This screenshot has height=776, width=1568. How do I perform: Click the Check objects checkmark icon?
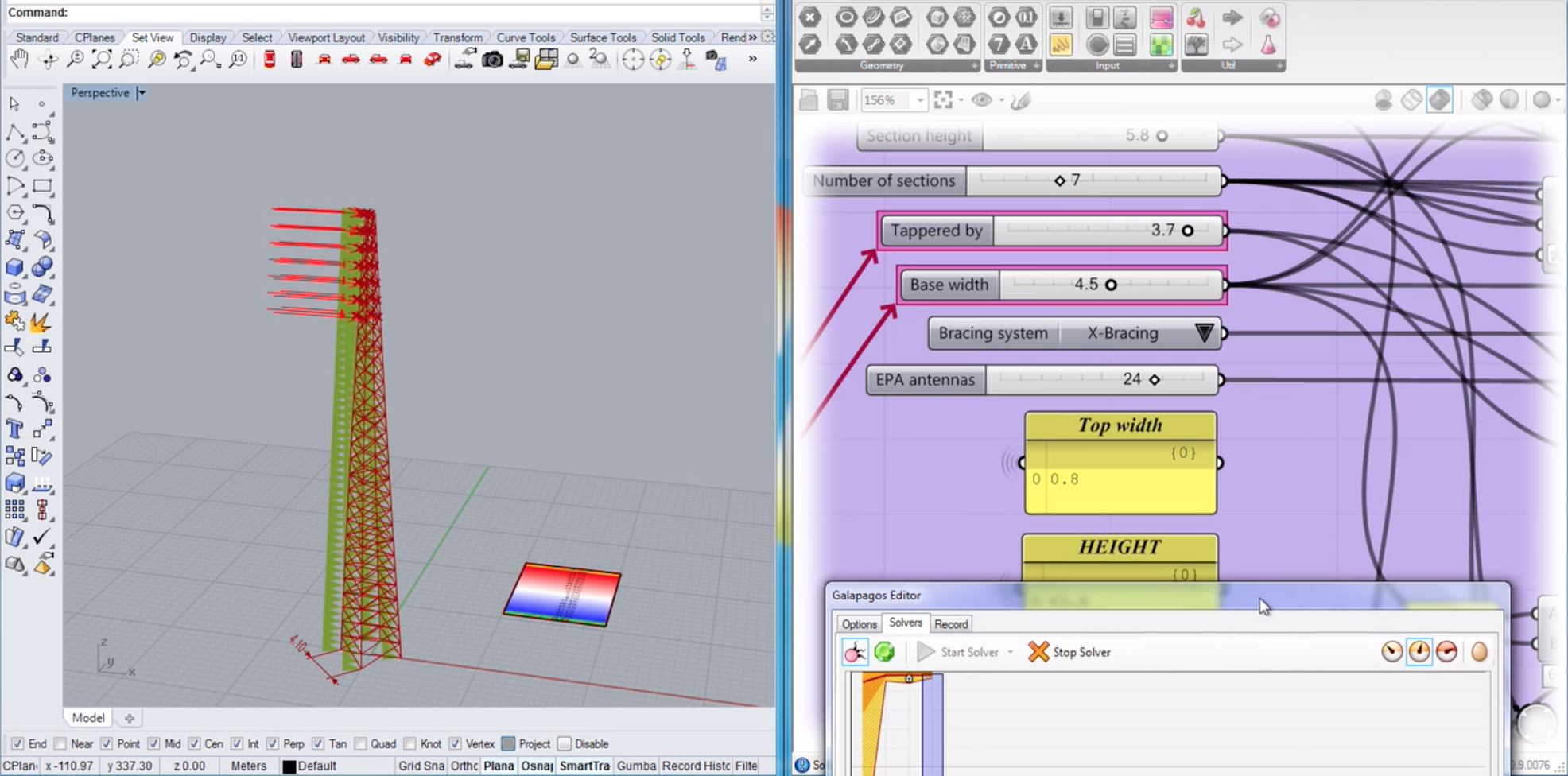click(x=42, y=537)
